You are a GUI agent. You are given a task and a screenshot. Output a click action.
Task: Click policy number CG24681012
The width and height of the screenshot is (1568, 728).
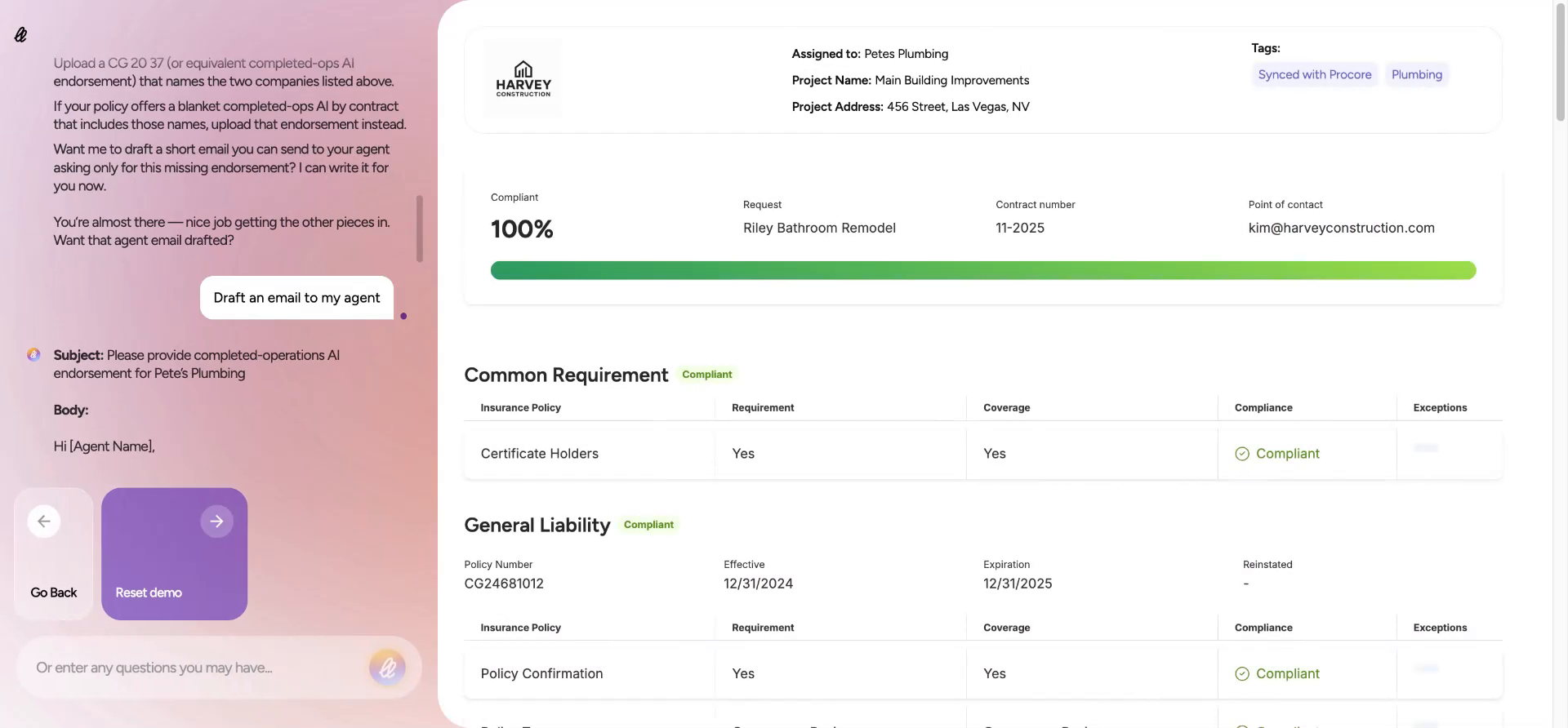point(504,584)
